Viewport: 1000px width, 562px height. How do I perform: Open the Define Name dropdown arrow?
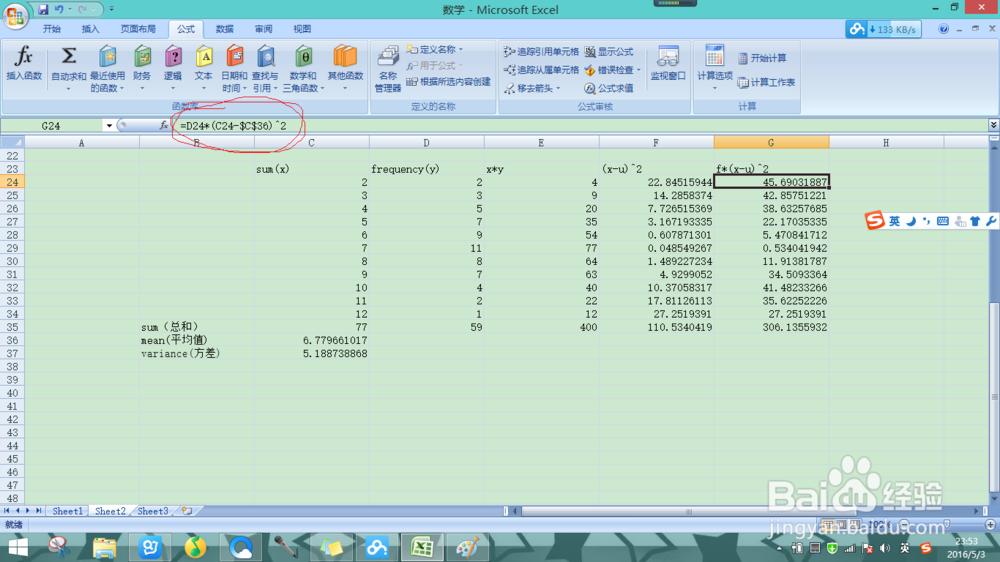(460, 49)
